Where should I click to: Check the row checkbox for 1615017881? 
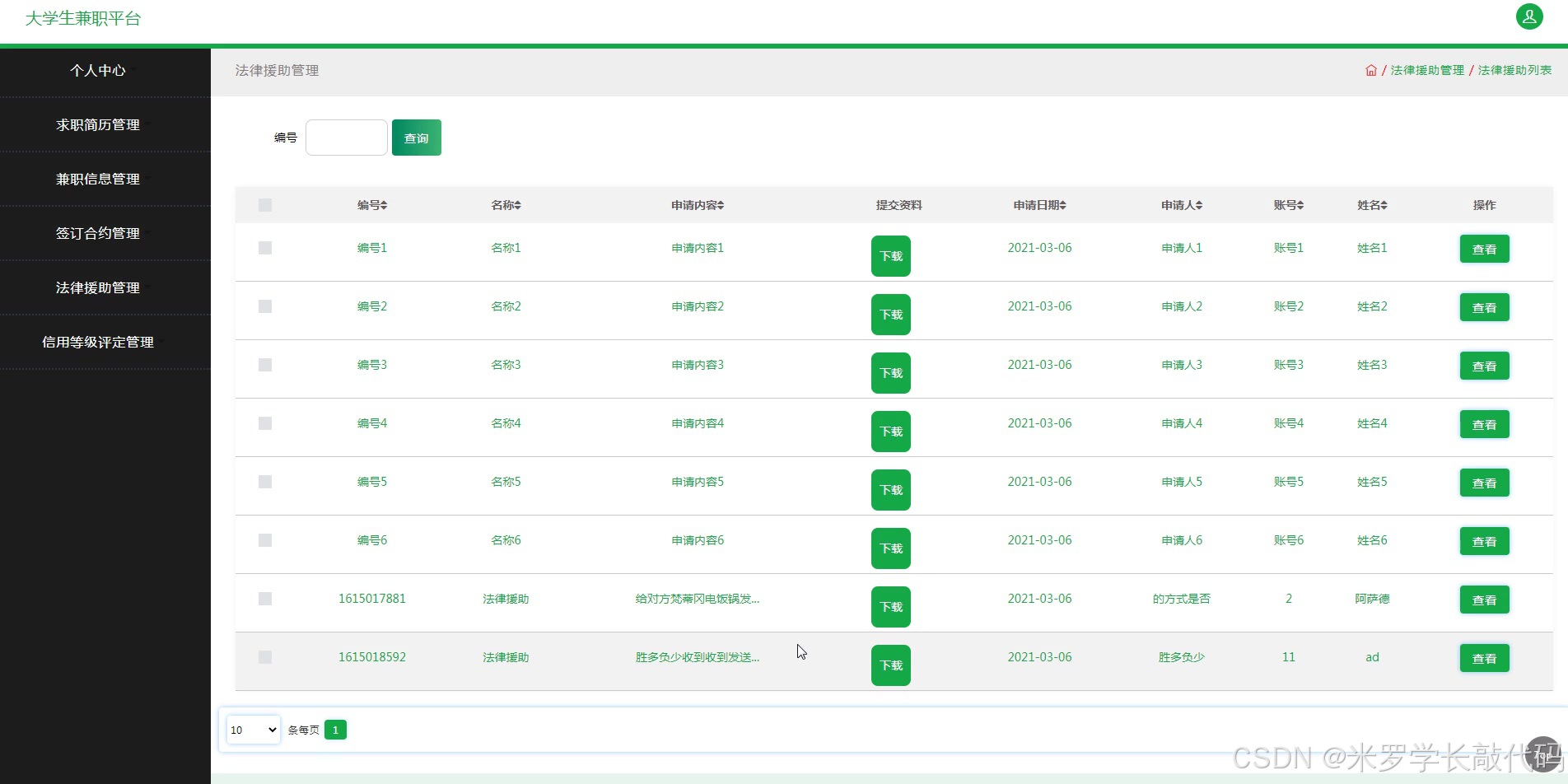265,599
